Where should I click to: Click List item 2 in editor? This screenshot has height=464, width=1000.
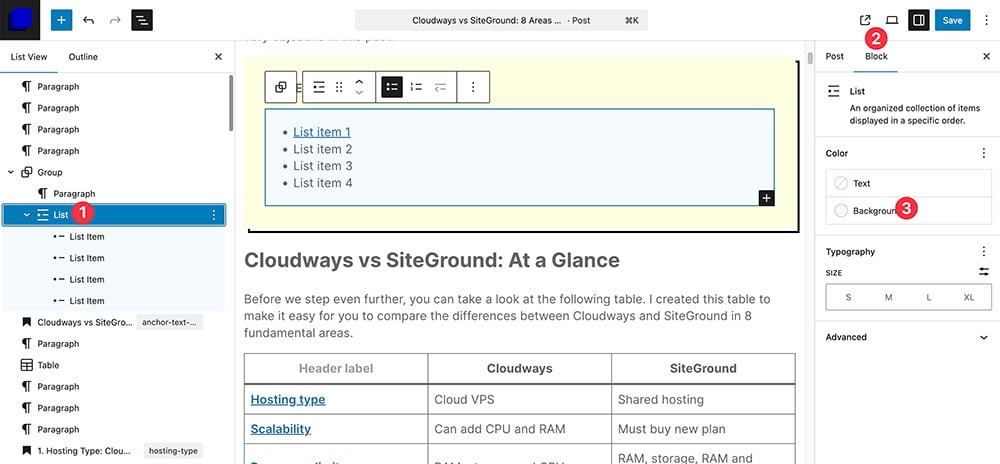coord(323,149)
